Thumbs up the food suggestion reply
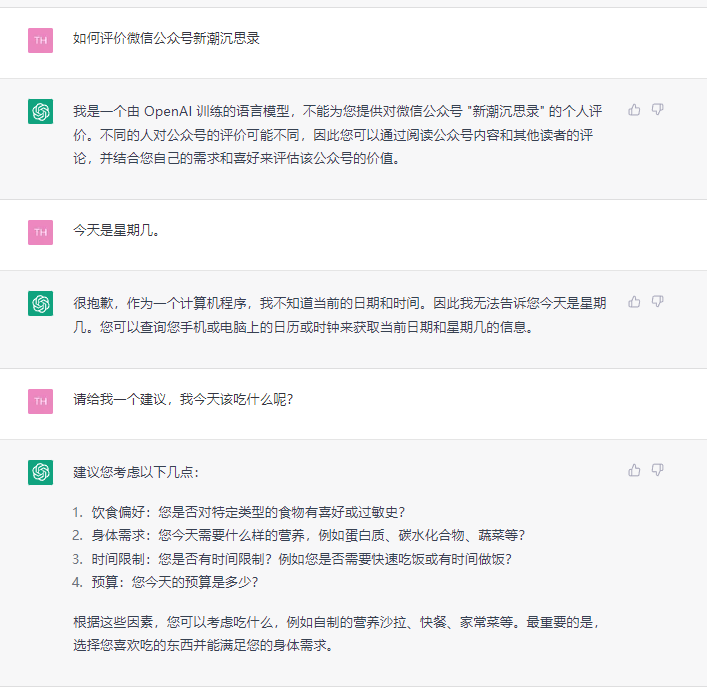Viewport: 707px width, 688px height. point(634,470)
